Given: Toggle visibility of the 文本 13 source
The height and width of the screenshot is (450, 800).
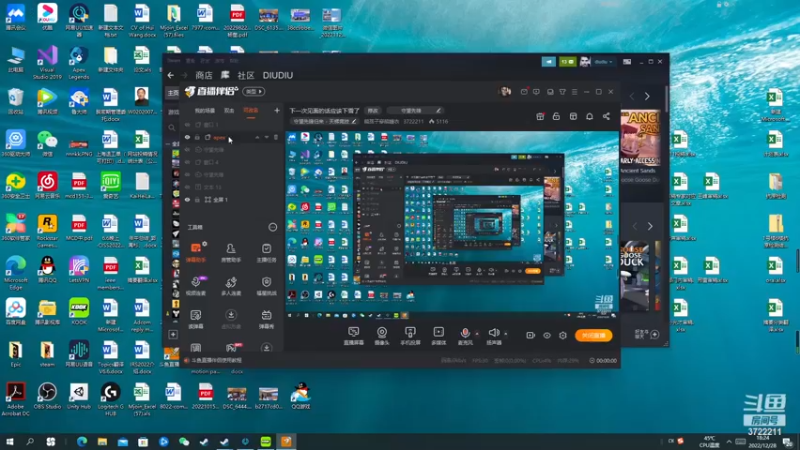Looking at the screenshot, I should 187,187.
